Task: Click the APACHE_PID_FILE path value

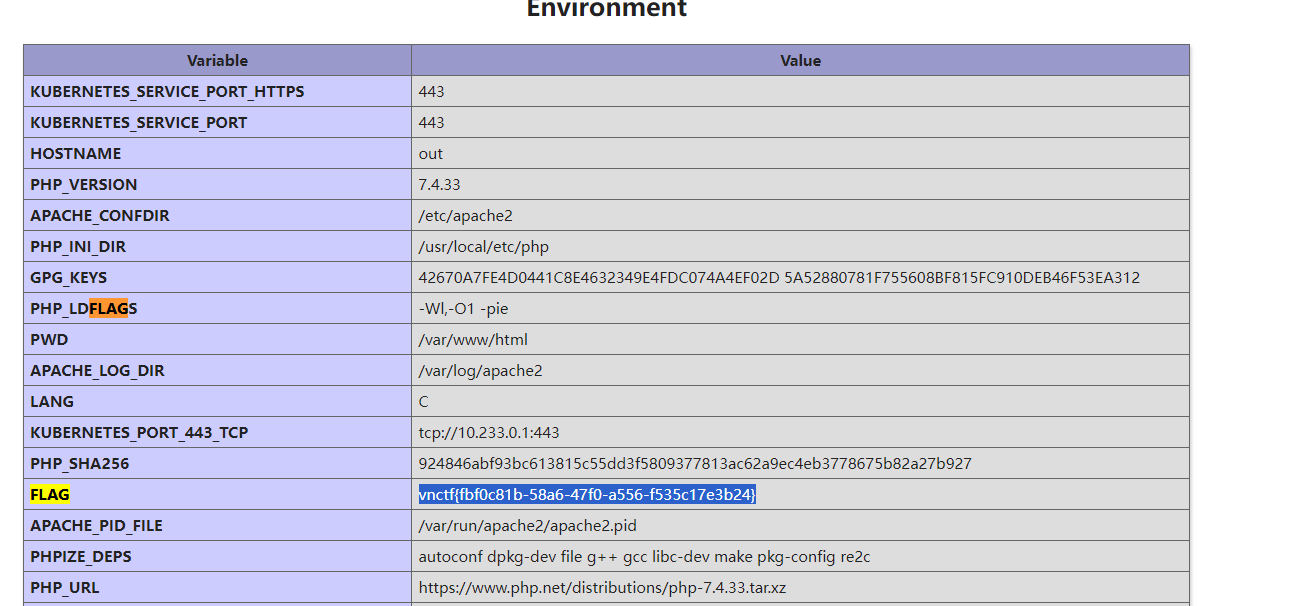Action: coord(527,525)
